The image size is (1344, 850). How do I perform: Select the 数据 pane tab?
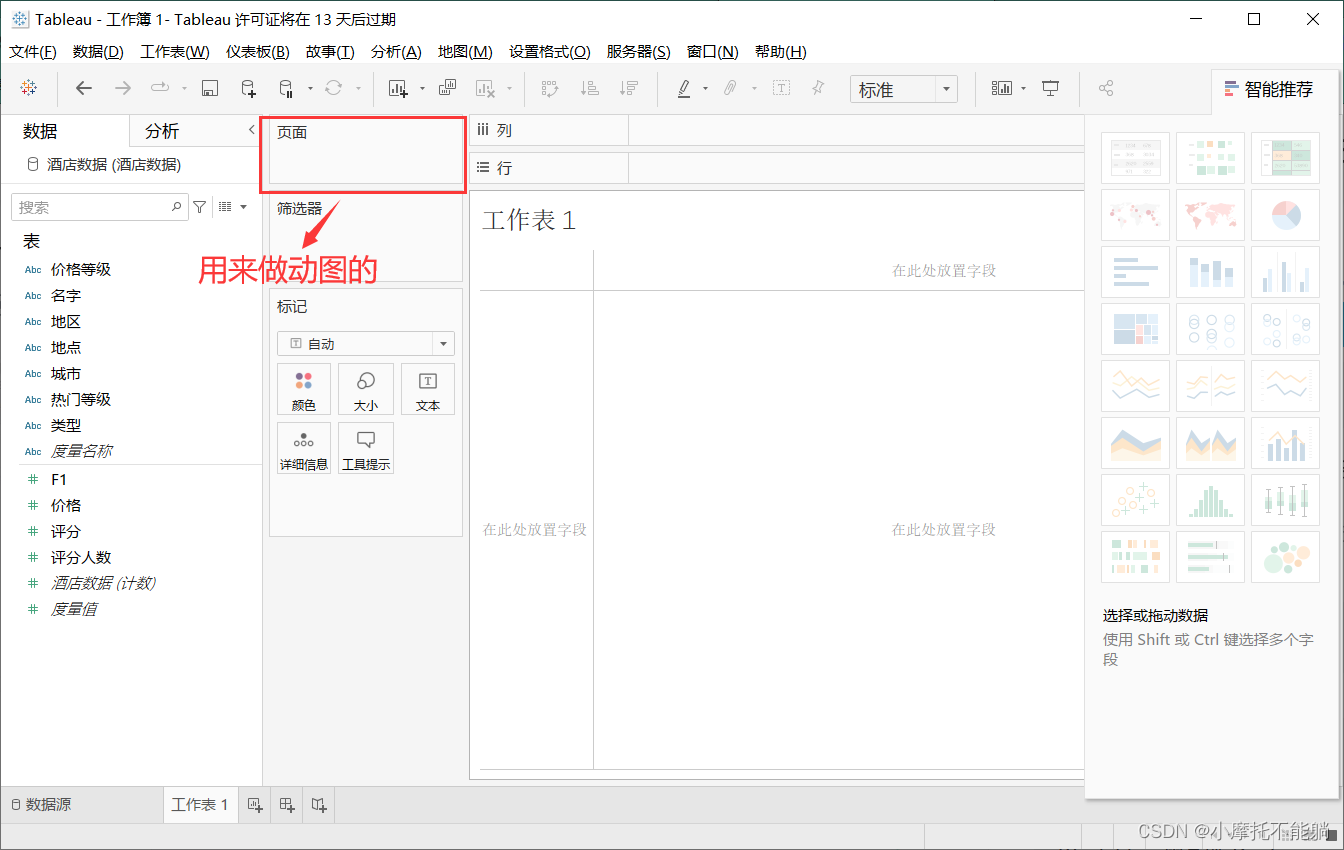point(40,131)
